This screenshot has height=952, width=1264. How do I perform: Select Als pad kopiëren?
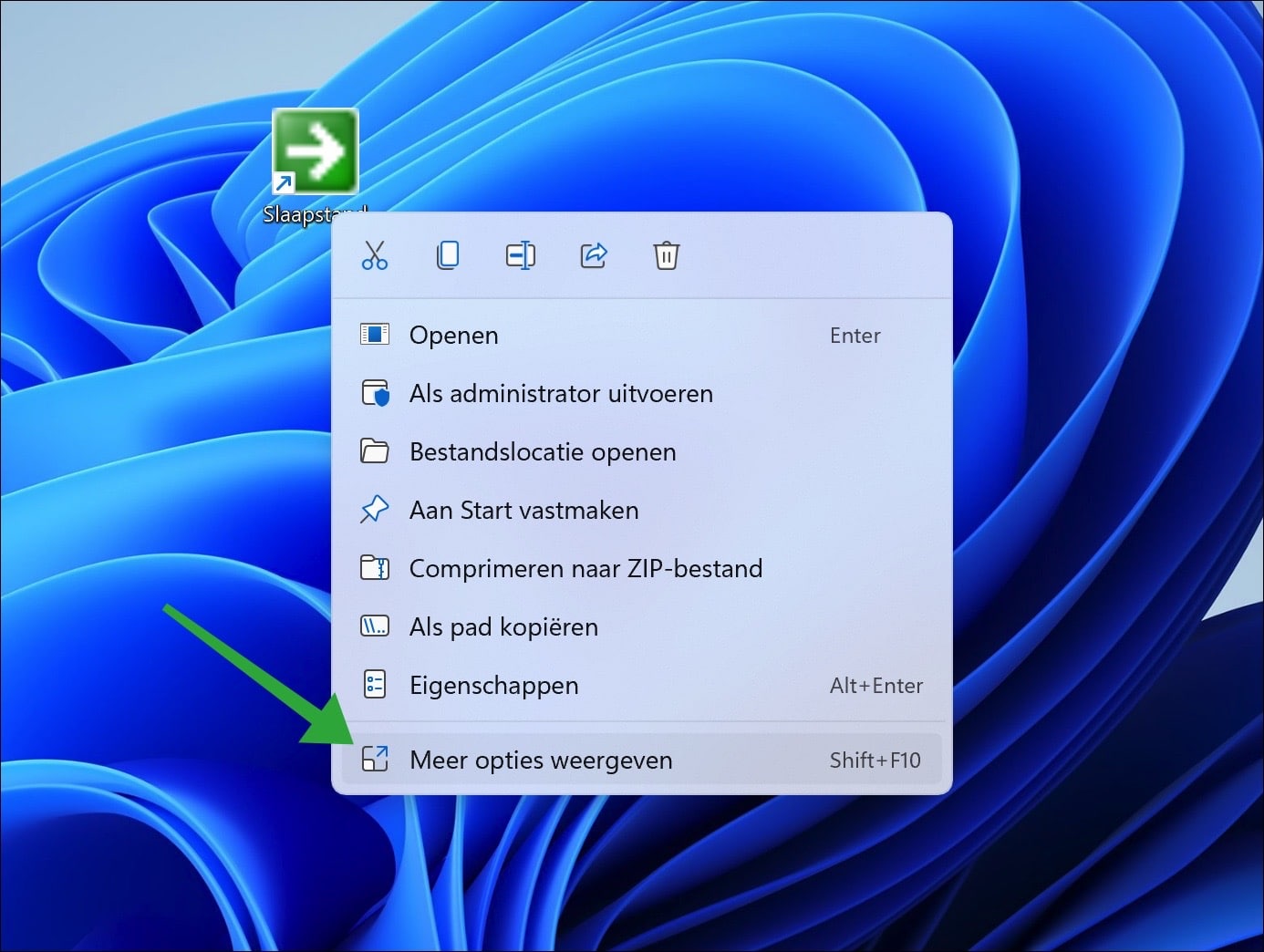coord(502,626)
